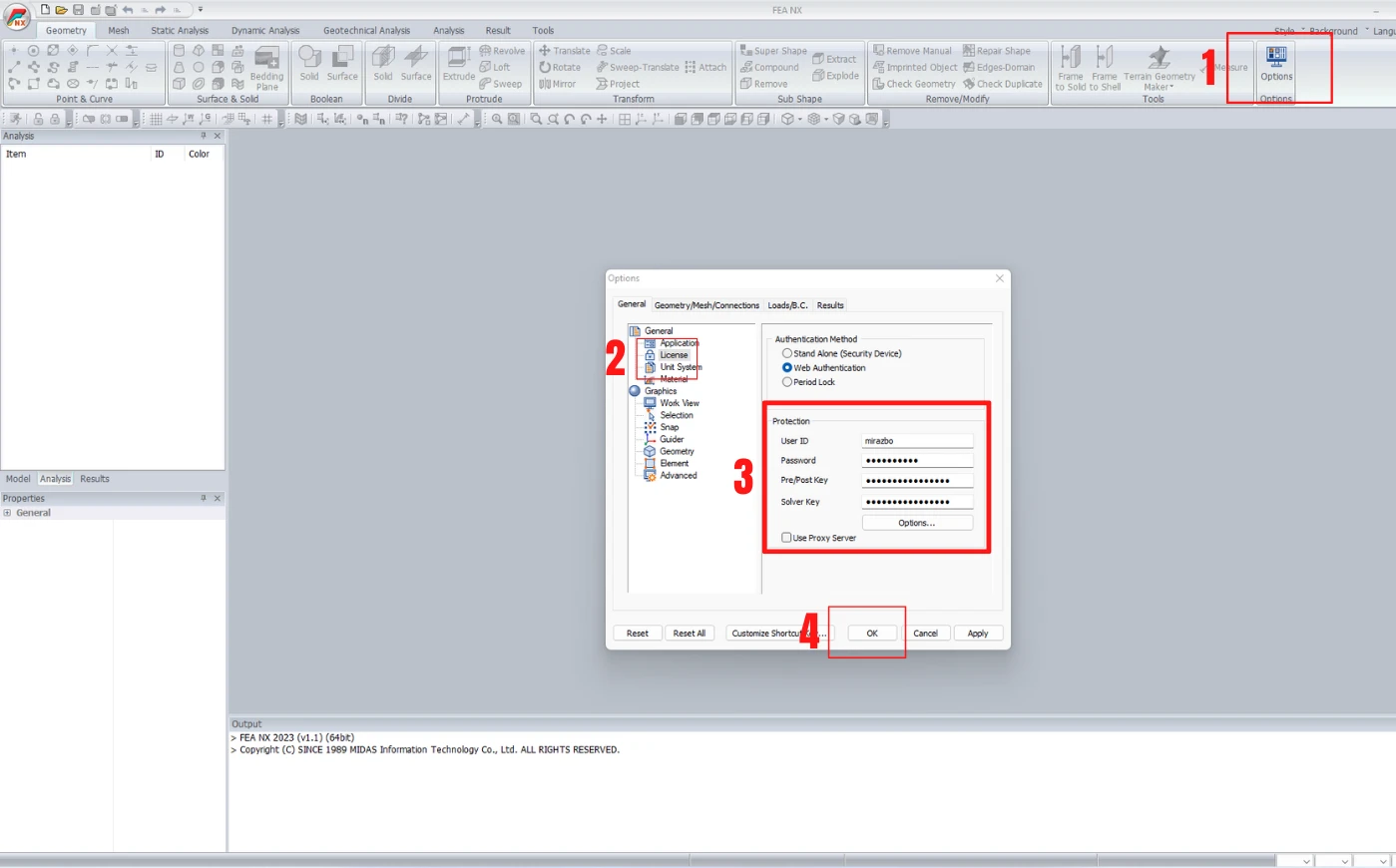This screenshot has height=868, width=1396.
Task: Click the Boolean Solid icon
Action: pyautogui.click(x=309, y=64)
